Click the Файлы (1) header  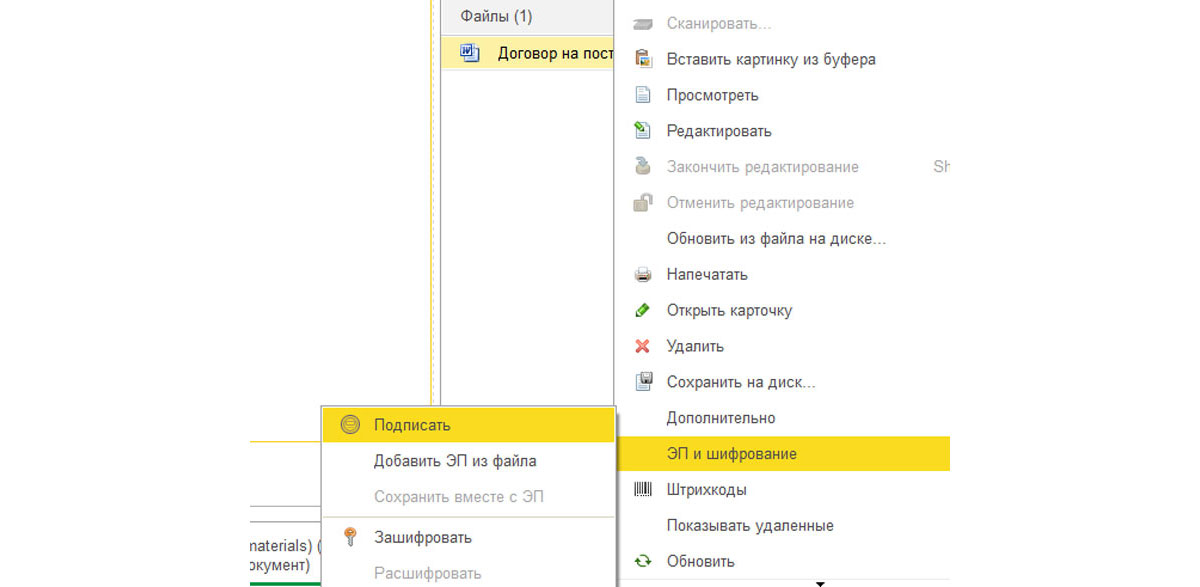pyautogui.click(x=527, y=17)
